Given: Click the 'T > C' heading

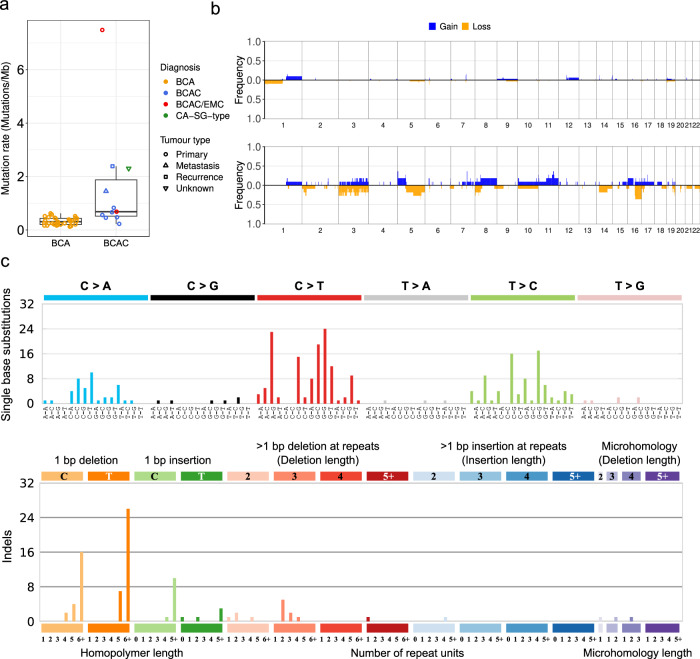Looking at the screenshot, I should coord(523,286).
